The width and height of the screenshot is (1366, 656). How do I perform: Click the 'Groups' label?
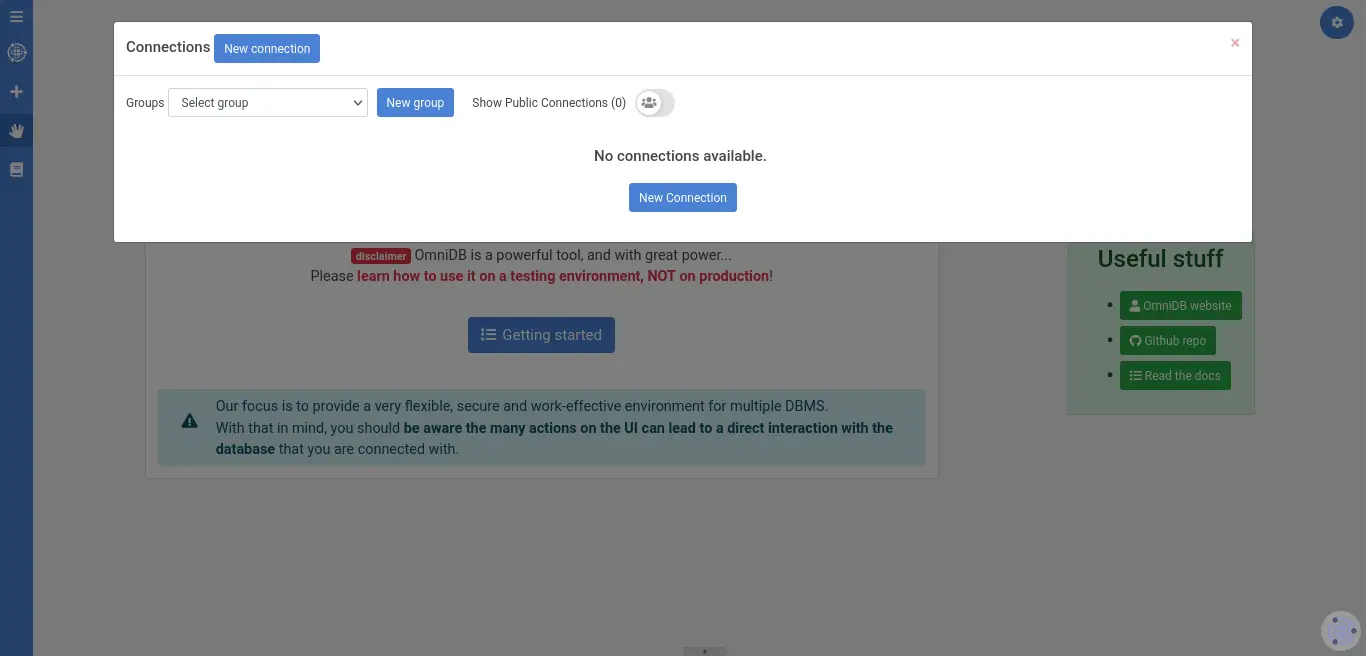click(145, 103)
